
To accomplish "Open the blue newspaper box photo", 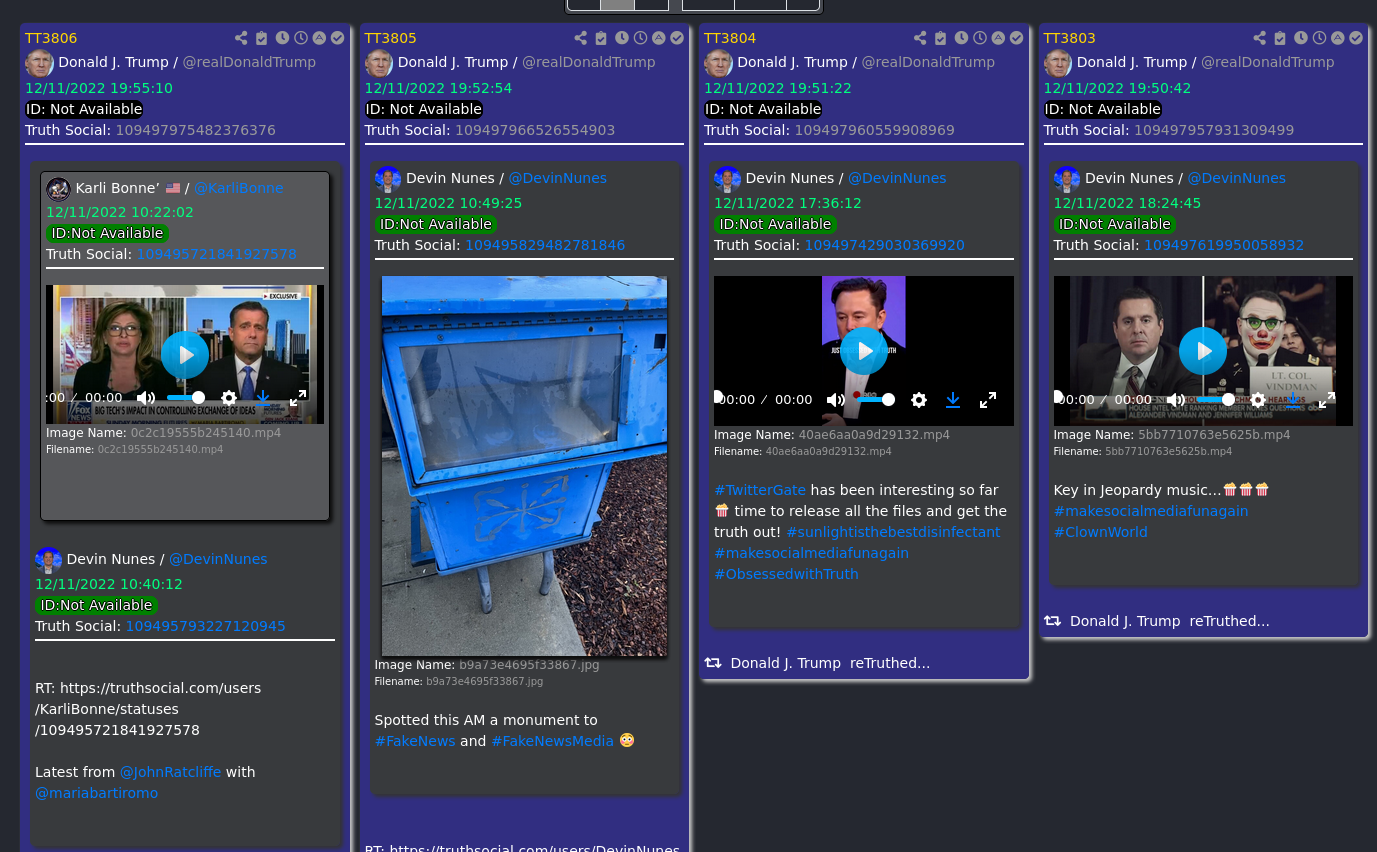I will pos(524,466).
